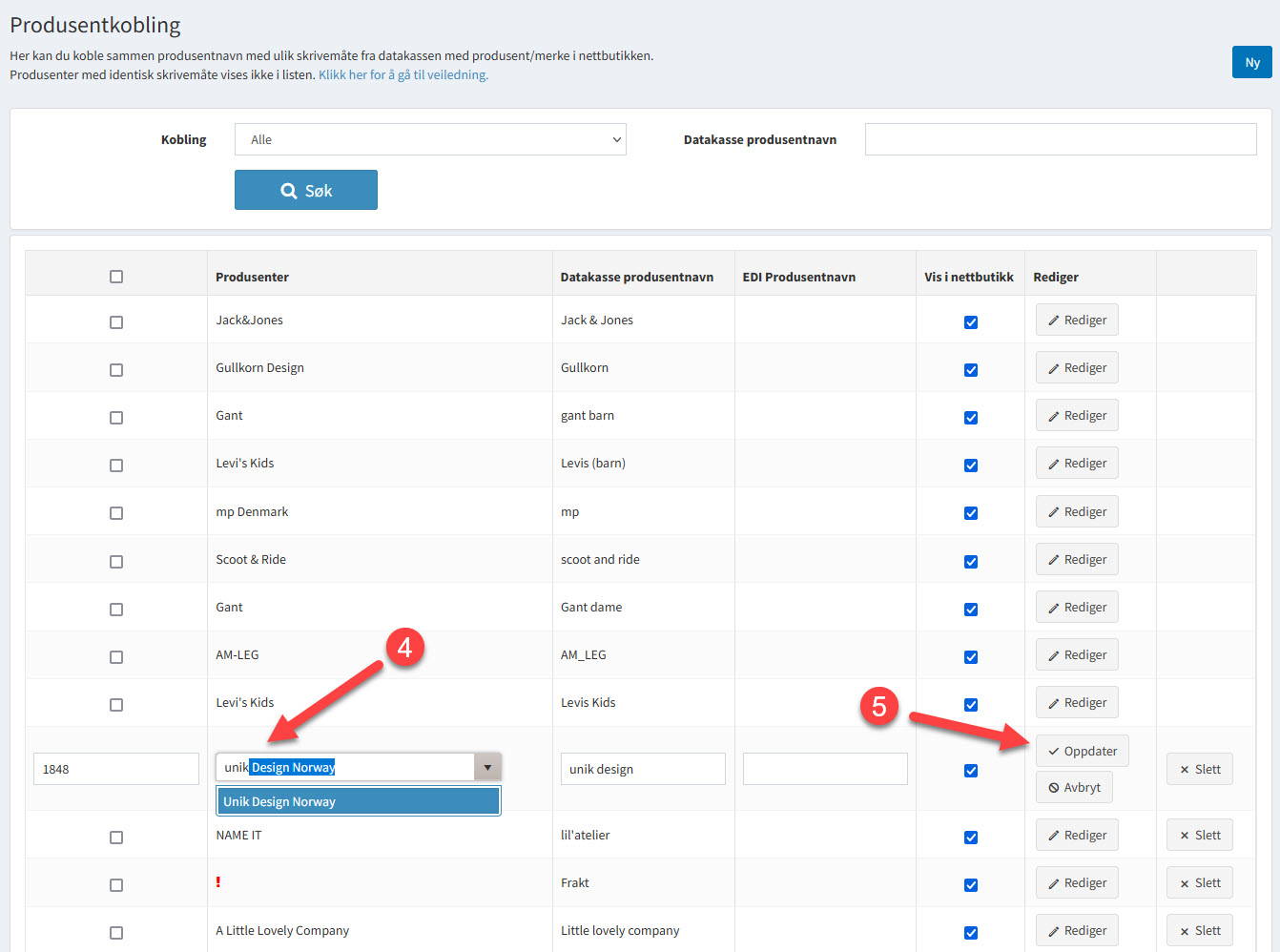
Task: Choose 'Unik Design Norway' from the suggestion list
Action: click(358, 801)
